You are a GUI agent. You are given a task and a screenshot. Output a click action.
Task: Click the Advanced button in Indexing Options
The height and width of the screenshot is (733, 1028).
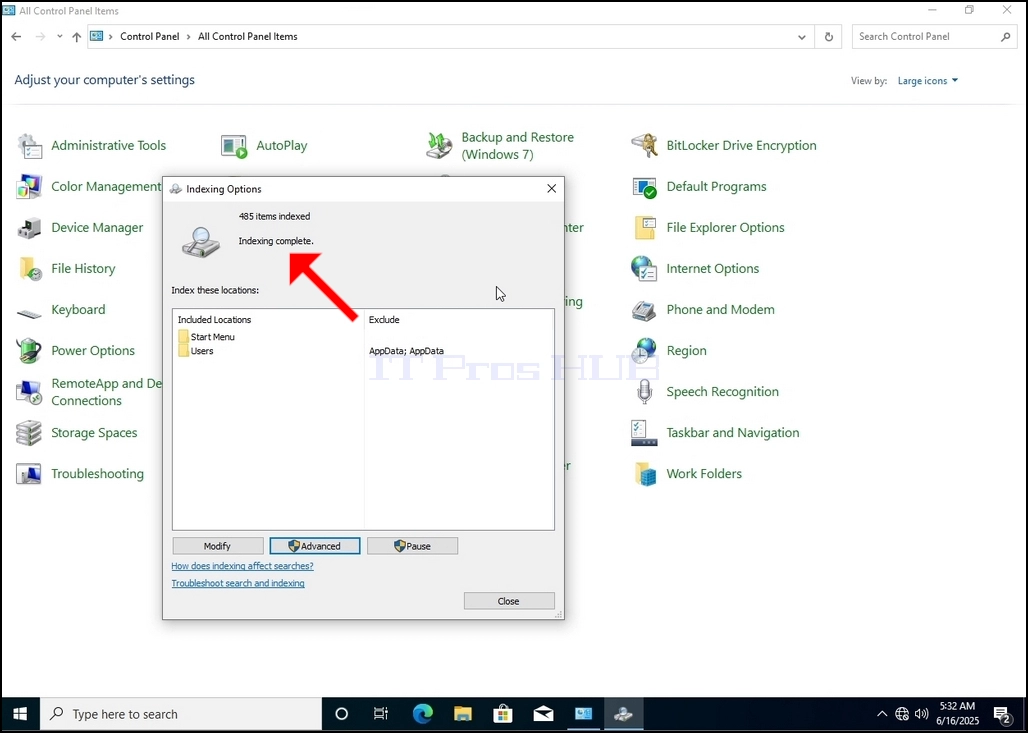coord(315,546)
